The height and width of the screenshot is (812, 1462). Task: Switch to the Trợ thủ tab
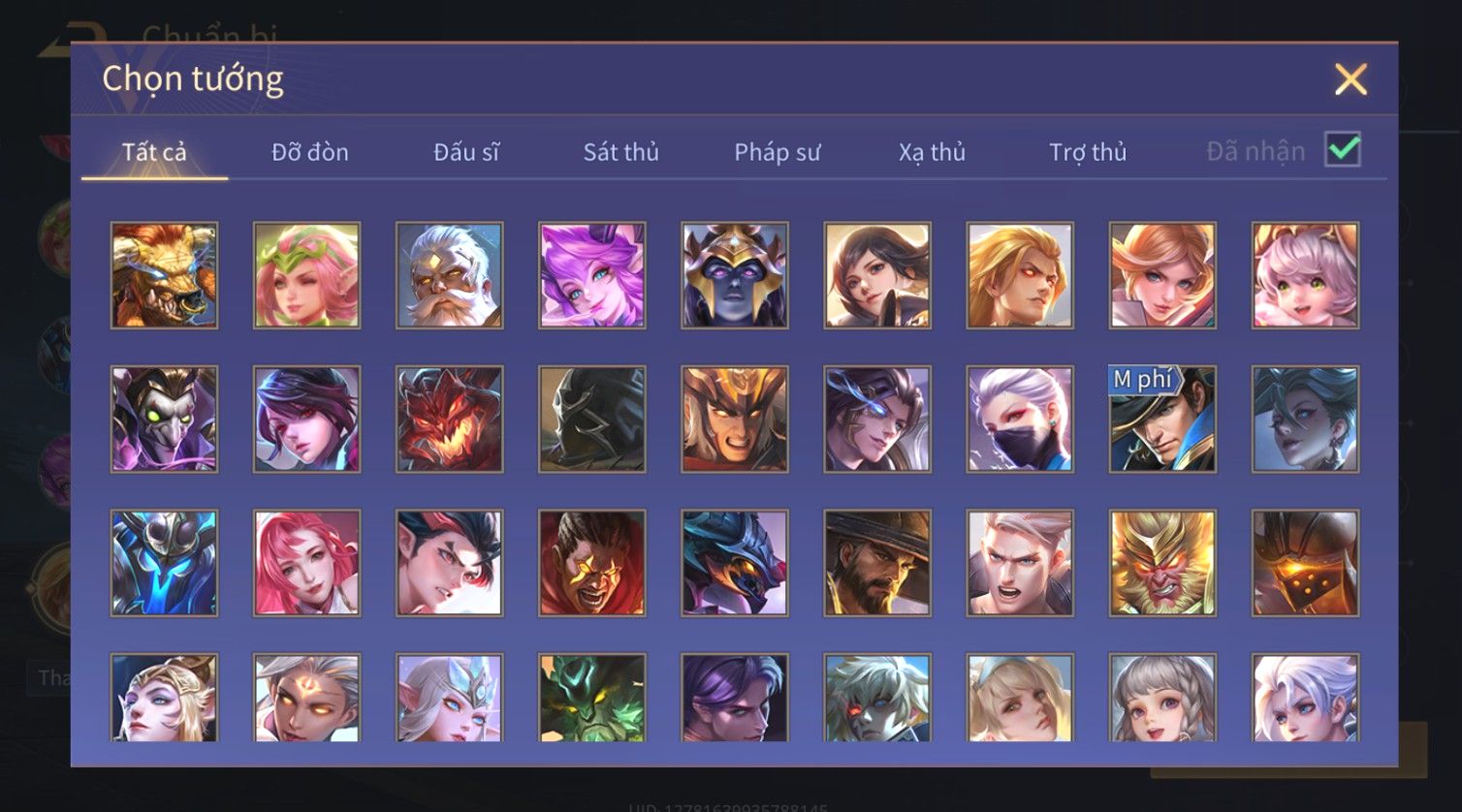1088,152
